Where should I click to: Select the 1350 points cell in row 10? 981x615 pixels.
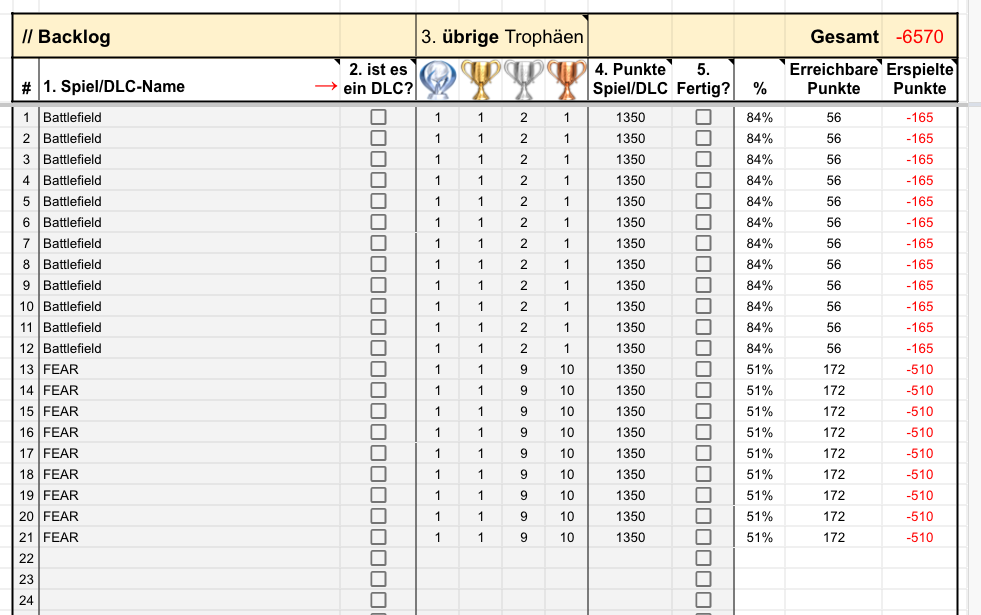[x=630, y=306]
